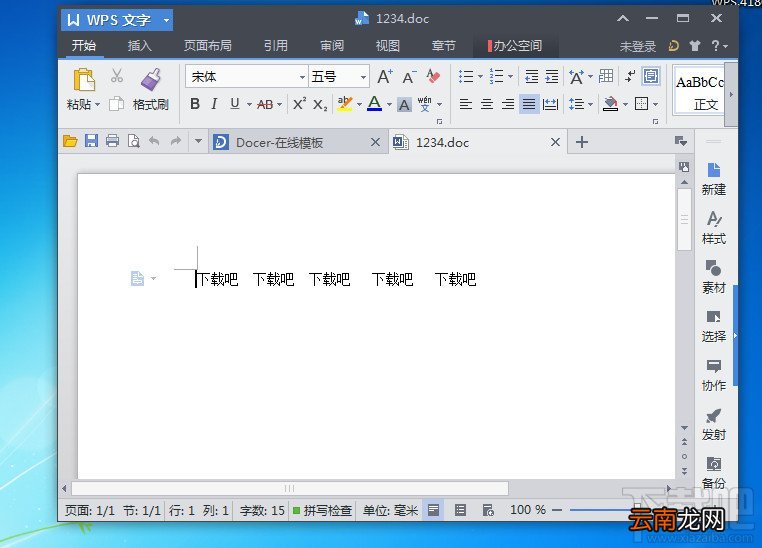Image resolution: width=762 pixels, height=548 pixels.
Task: Expand numbered list options arrow
Action: [510, 76]
